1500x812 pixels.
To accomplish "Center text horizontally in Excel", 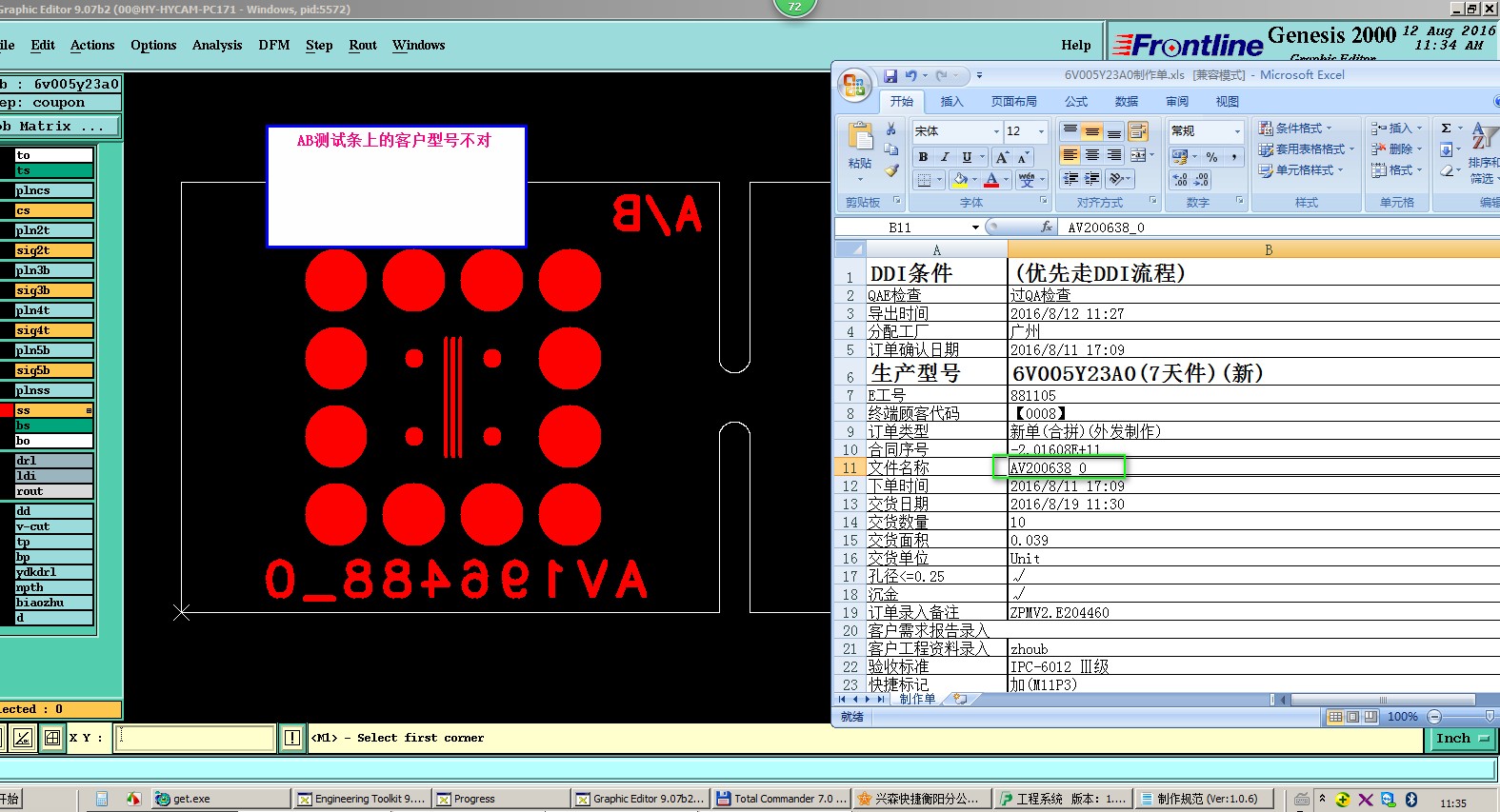I will click(1092, 154).
